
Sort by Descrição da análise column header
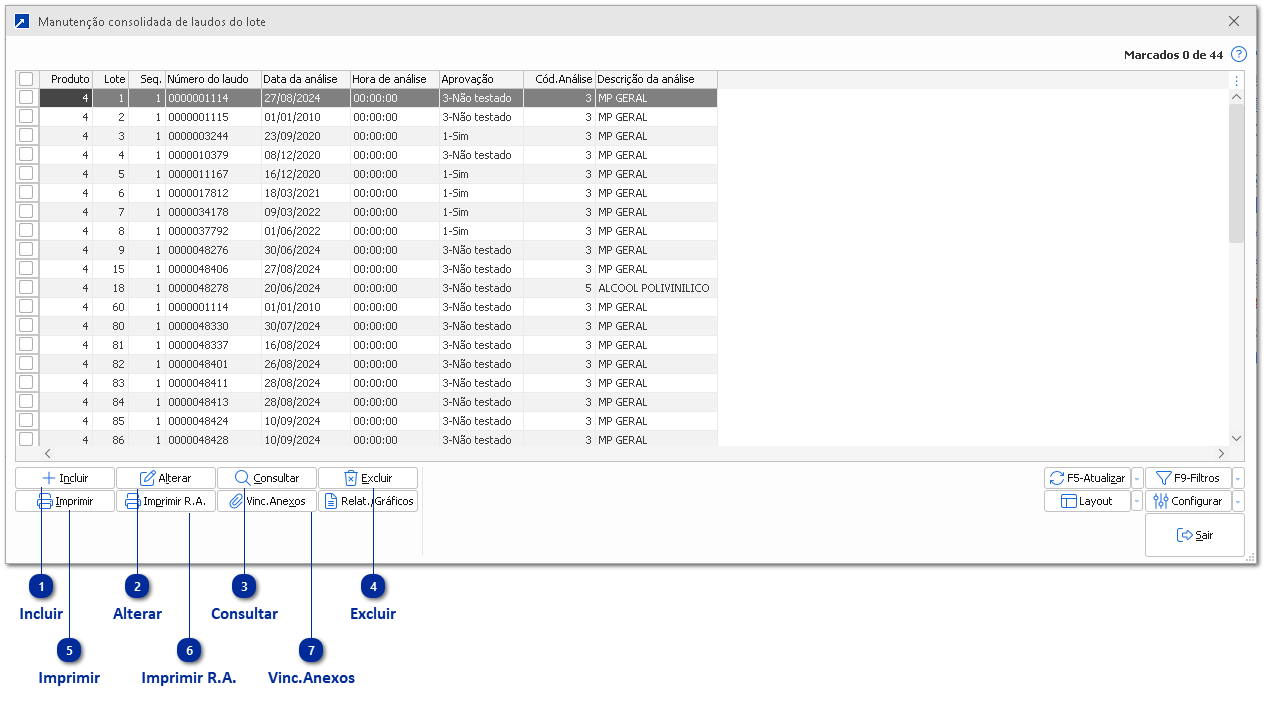point(656,79)
